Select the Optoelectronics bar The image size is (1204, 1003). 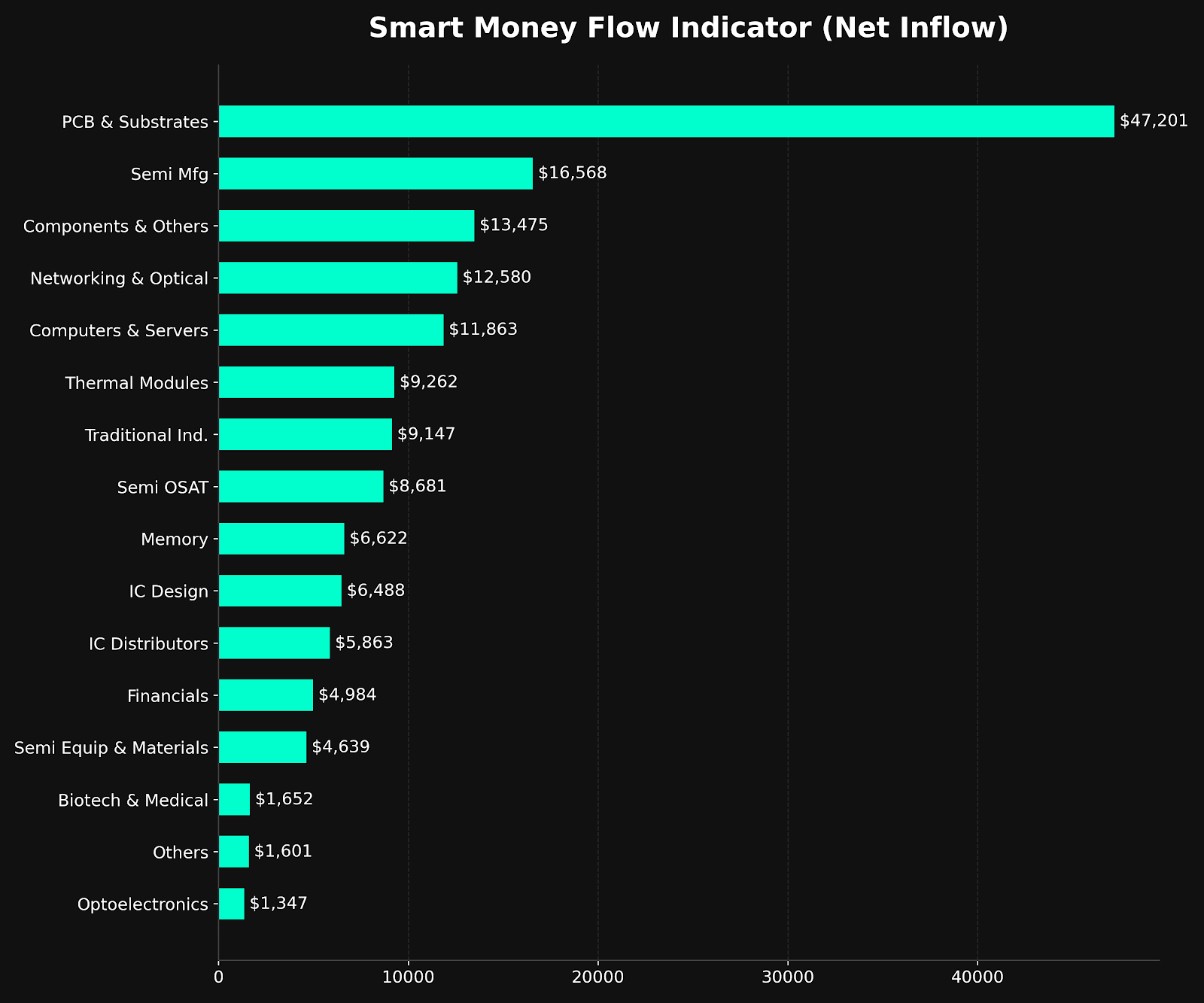tap(231, 904)
